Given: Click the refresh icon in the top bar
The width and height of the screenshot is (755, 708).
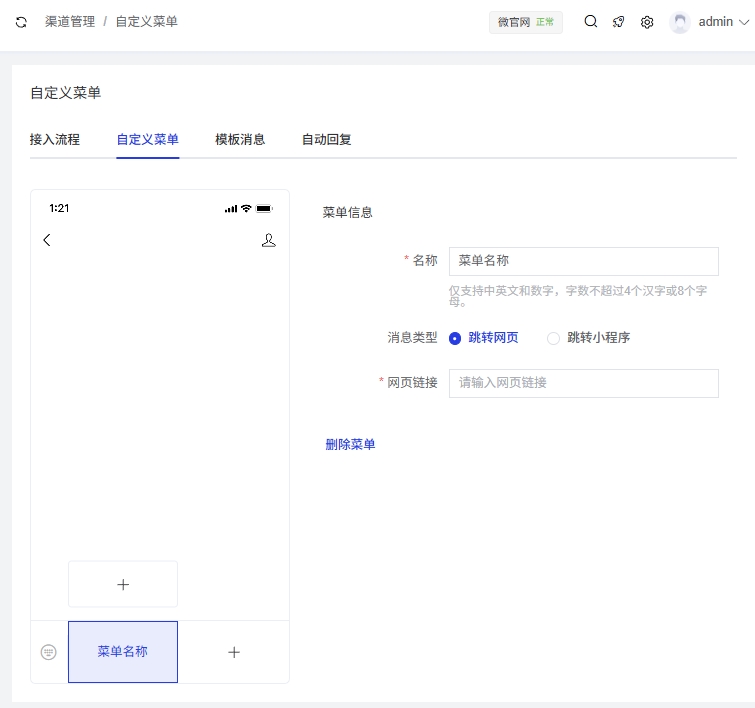Looking at the screenshot, I should [x=21, y=22].
